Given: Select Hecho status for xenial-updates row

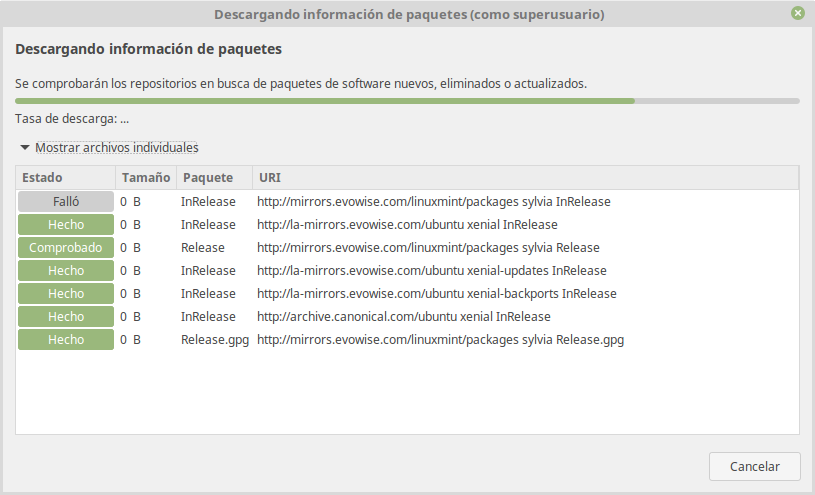Looking at the screenshot, I should (x=66, y=270).
